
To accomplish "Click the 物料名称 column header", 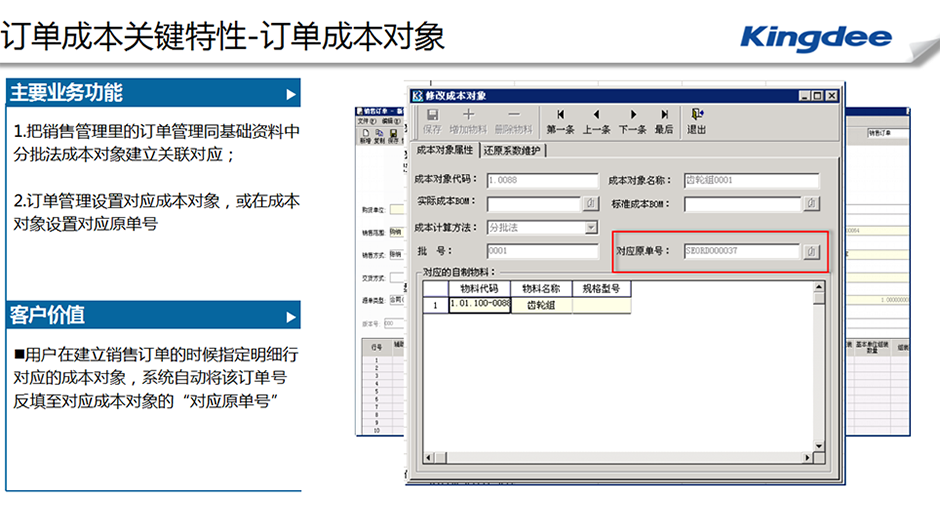I will click(x=541, y=288).
